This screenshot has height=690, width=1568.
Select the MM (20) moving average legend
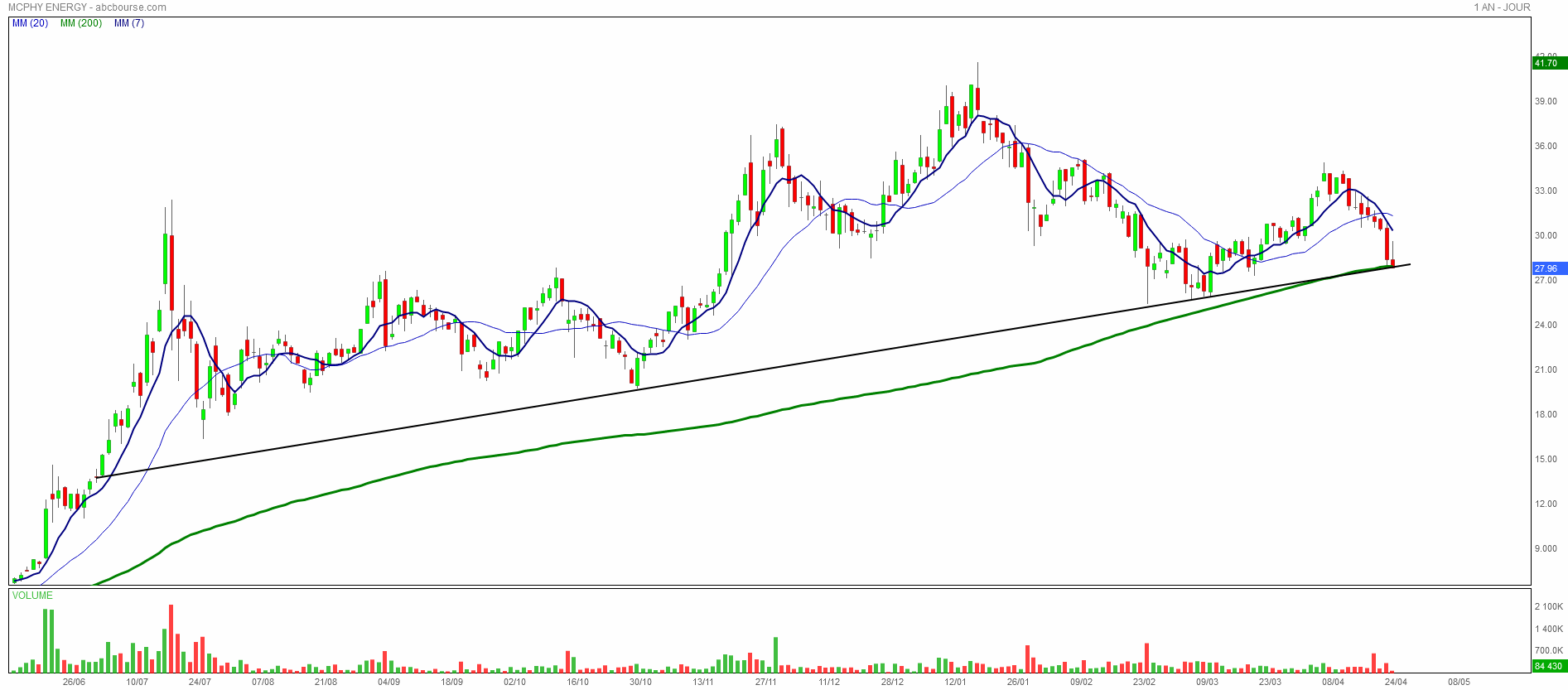click(x=30, y=23)
